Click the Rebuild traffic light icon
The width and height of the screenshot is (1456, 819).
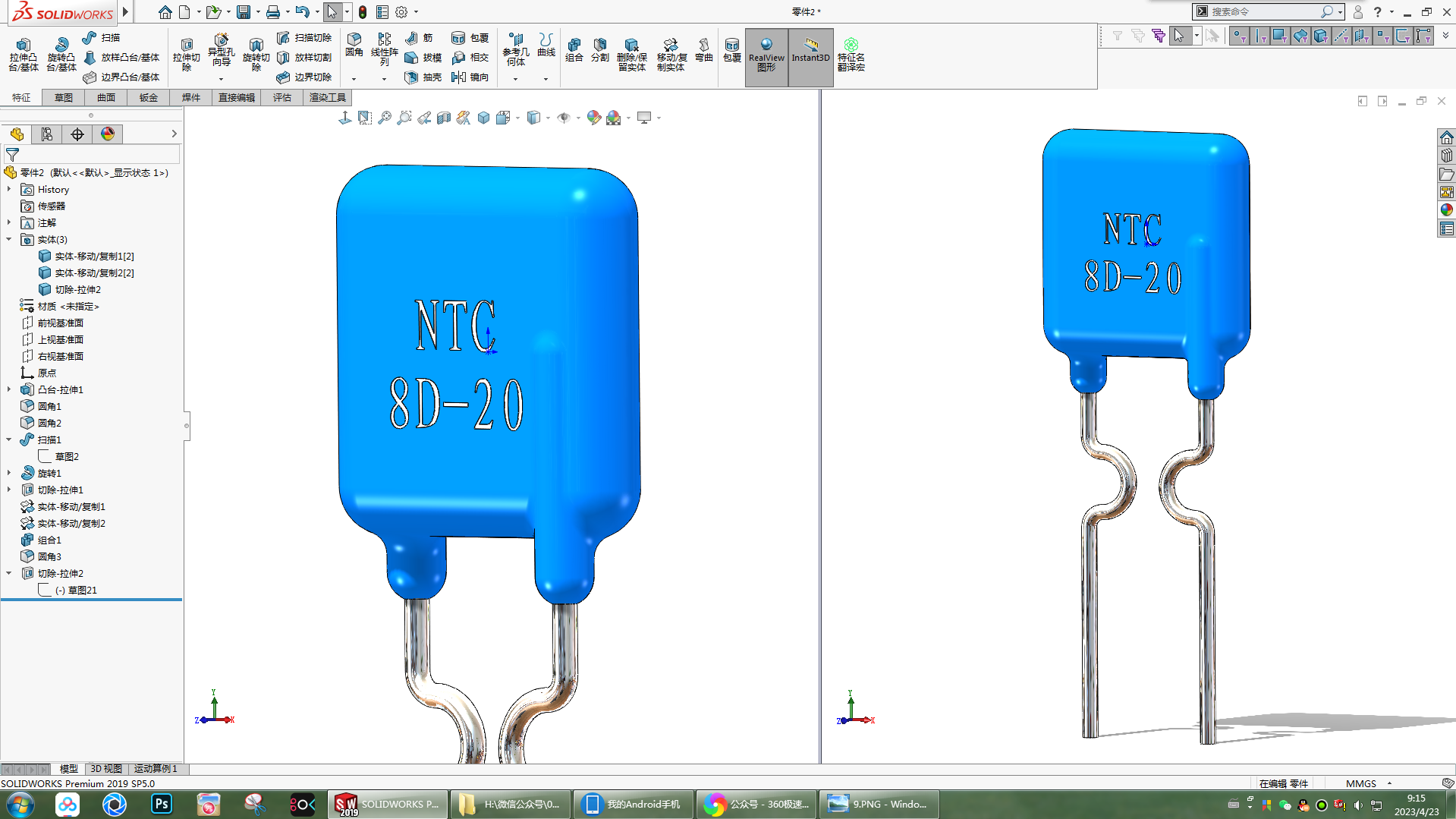(363, 12)
